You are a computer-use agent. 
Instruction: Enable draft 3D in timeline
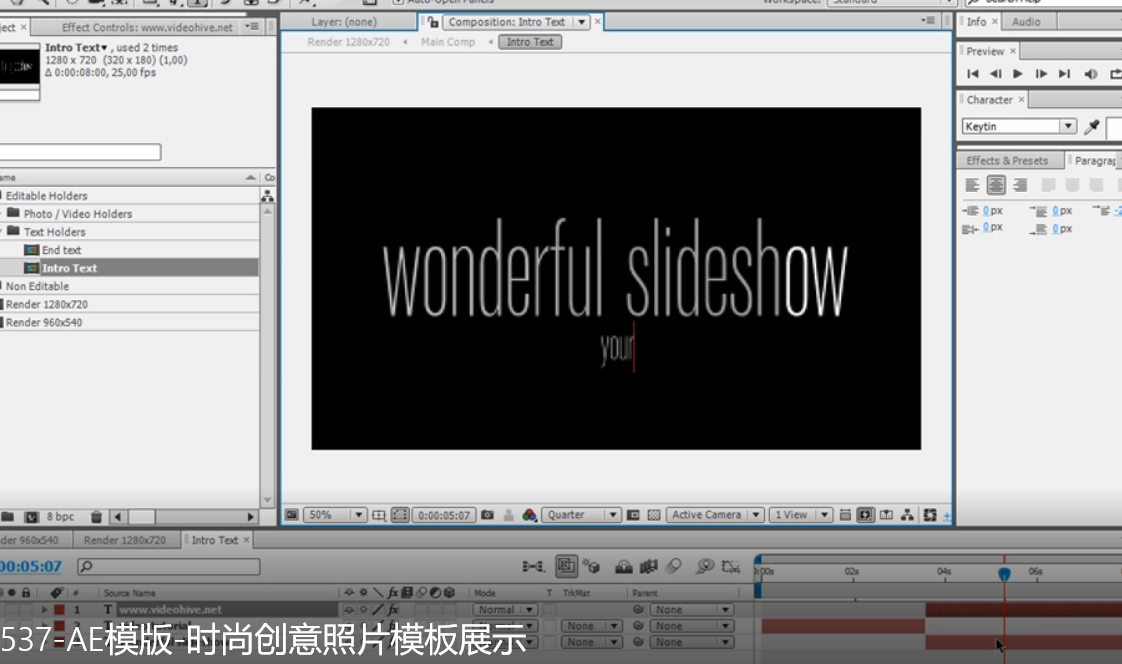click(x=590, y=567)
